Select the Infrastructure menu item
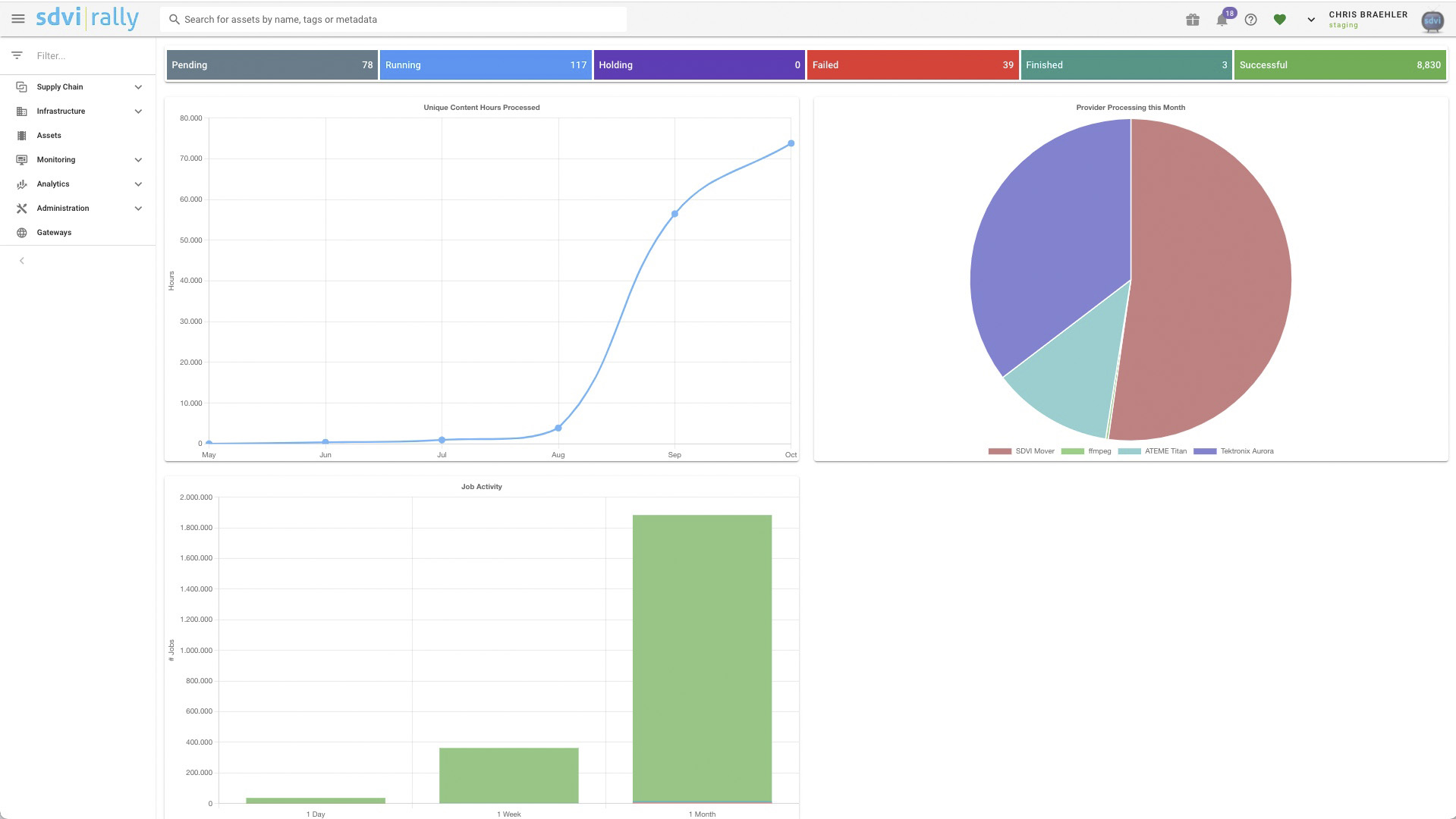The width and height of the screenshot is (1456, 819). pos(61,111)
